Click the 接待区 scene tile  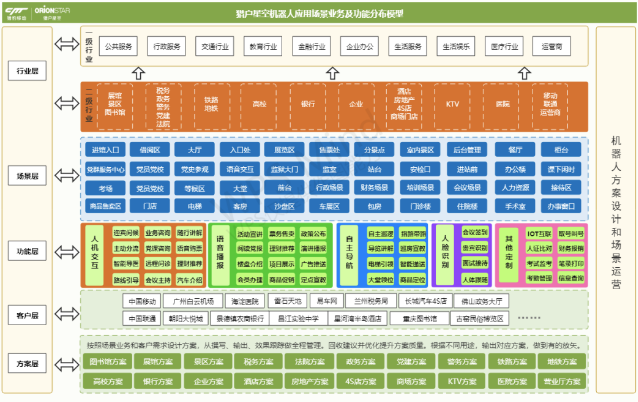click(x=561, y=188)
